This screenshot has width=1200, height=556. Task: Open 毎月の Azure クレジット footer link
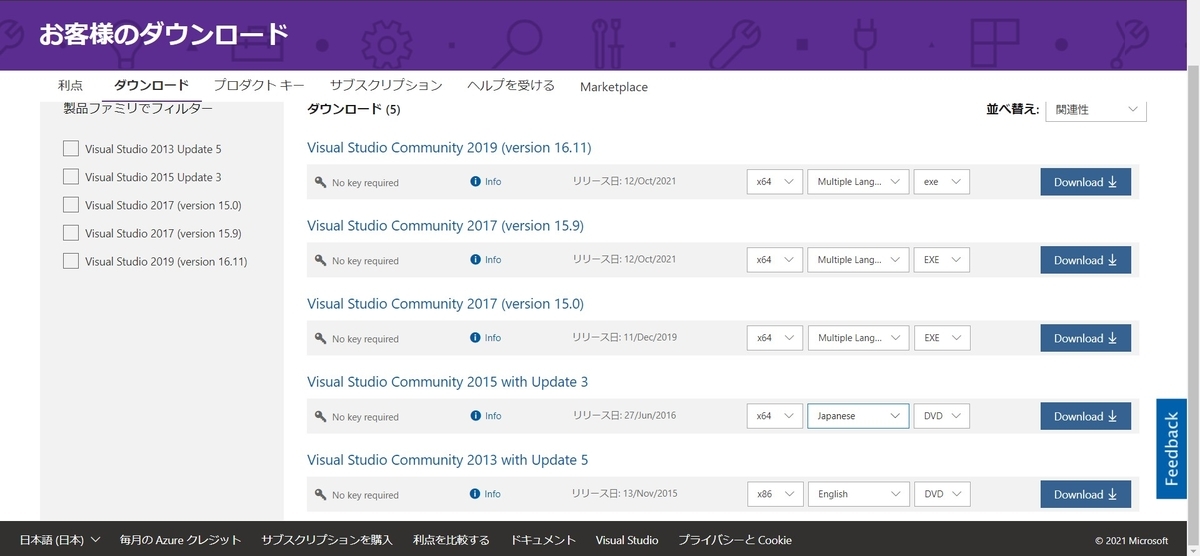click(181, 540)
